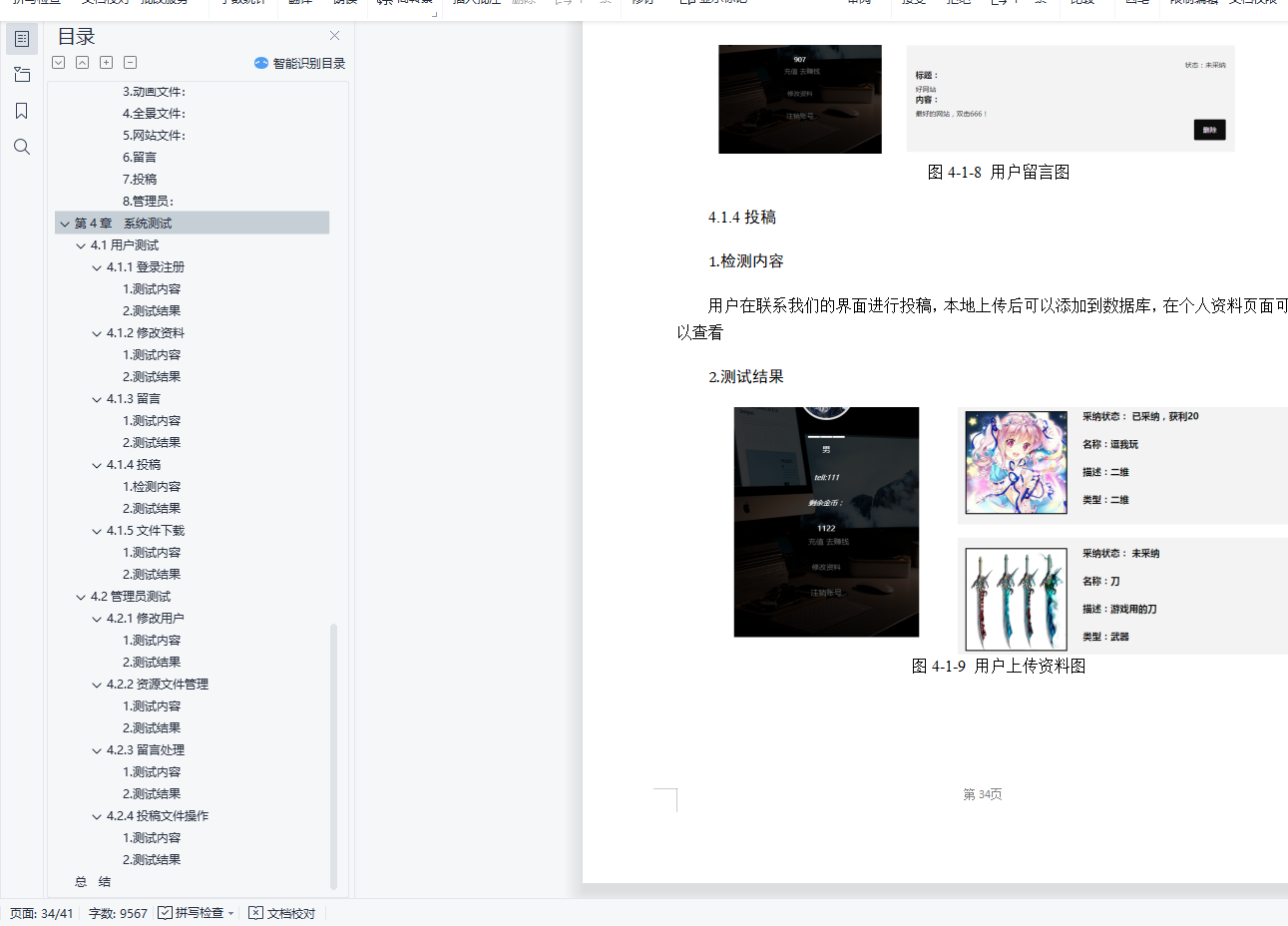Collapse the 4.1.4 投稿 branch

point(97,465)
